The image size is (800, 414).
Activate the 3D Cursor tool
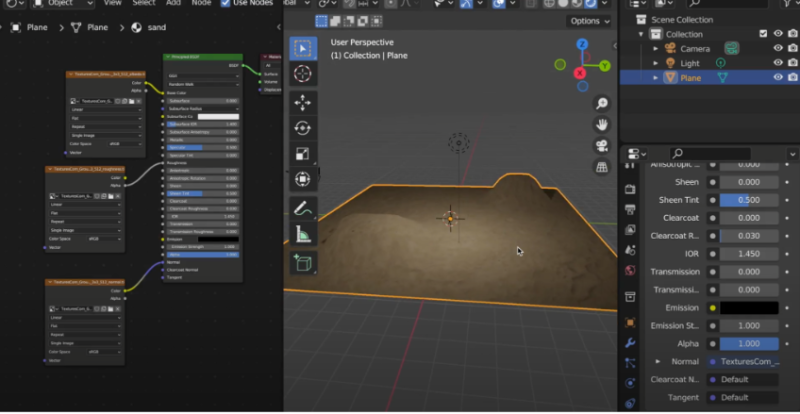303,74
